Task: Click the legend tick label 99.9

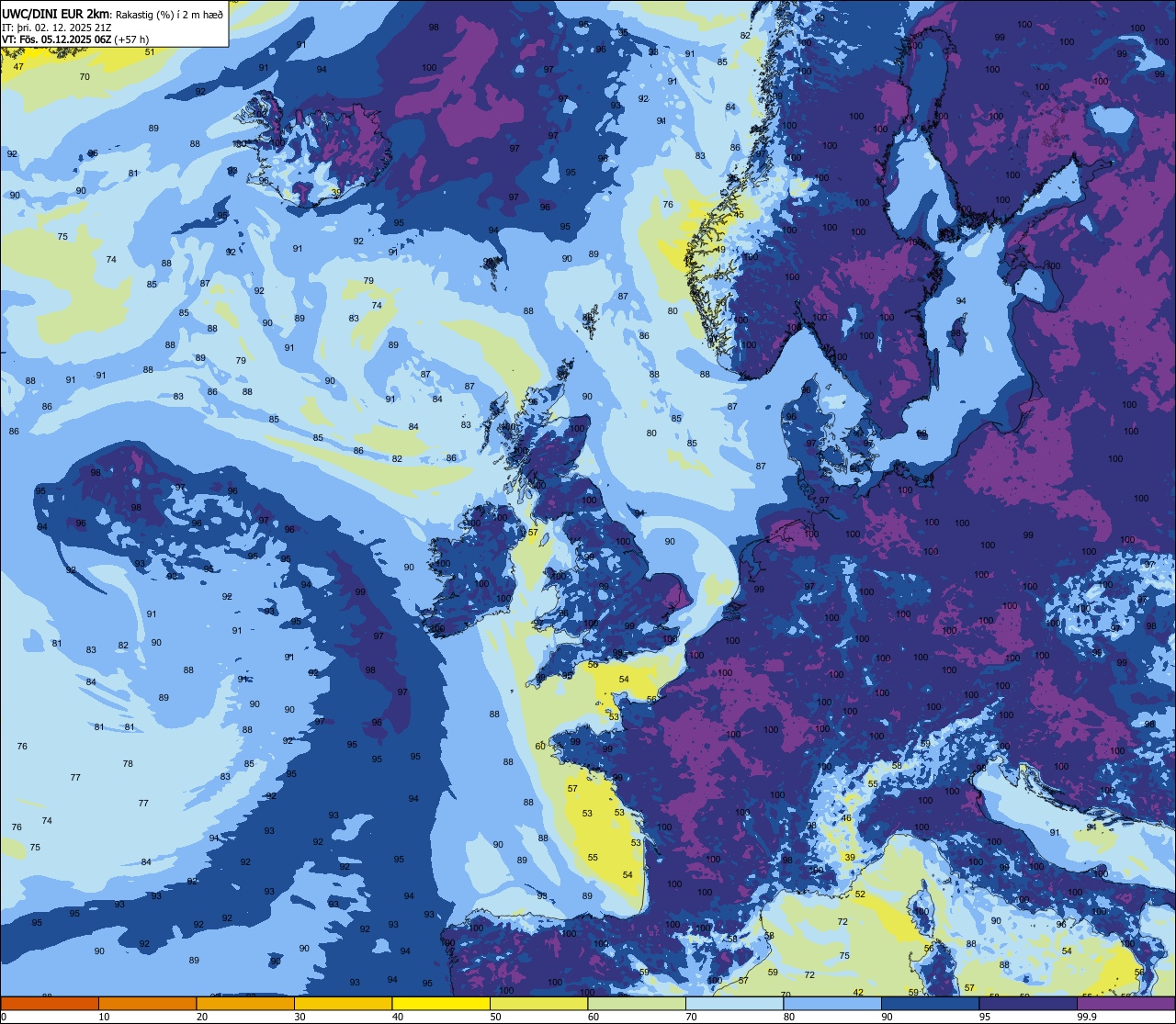Action: [1088, 1017]
